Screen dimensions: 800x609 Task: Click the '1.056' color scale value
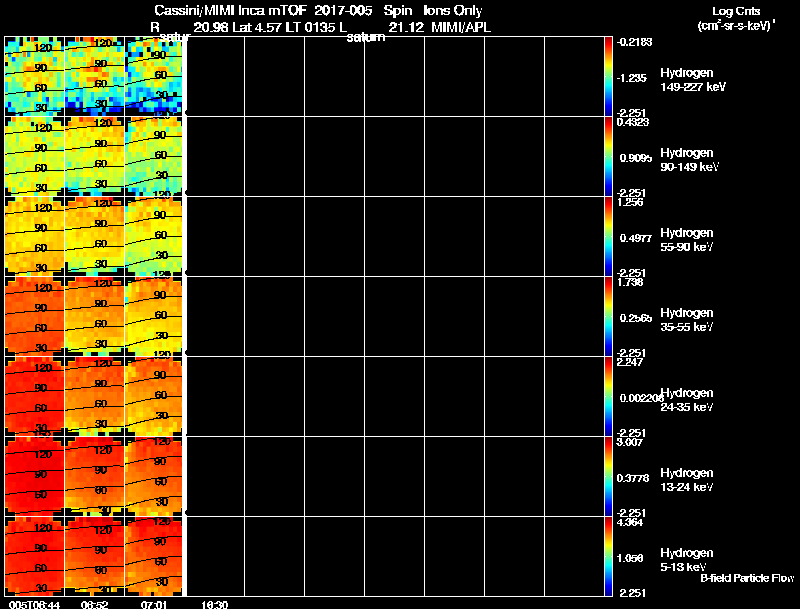(x=630, y=559)
